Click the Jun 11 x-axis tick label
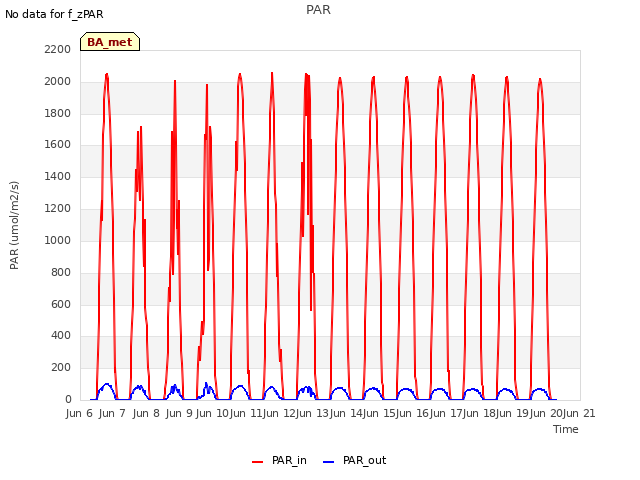 (x=245, y=413)
